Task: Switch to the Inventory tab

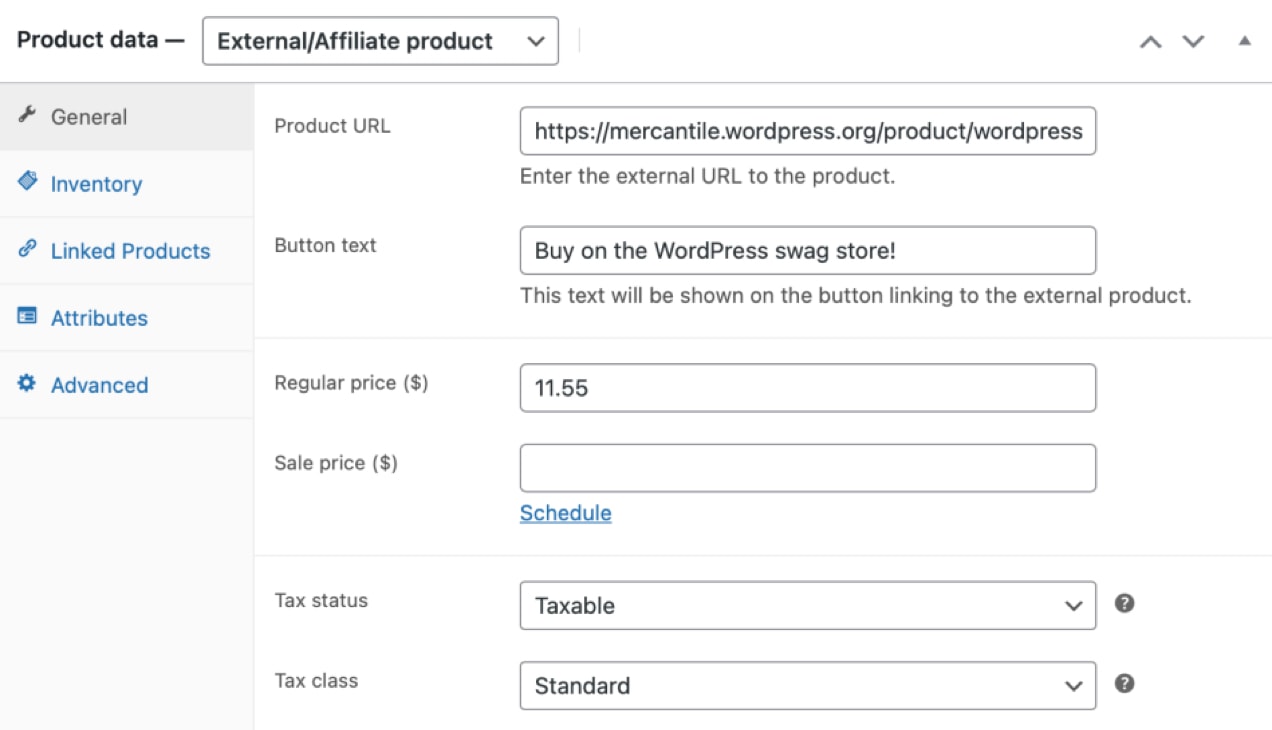Action: pos(96,184)
